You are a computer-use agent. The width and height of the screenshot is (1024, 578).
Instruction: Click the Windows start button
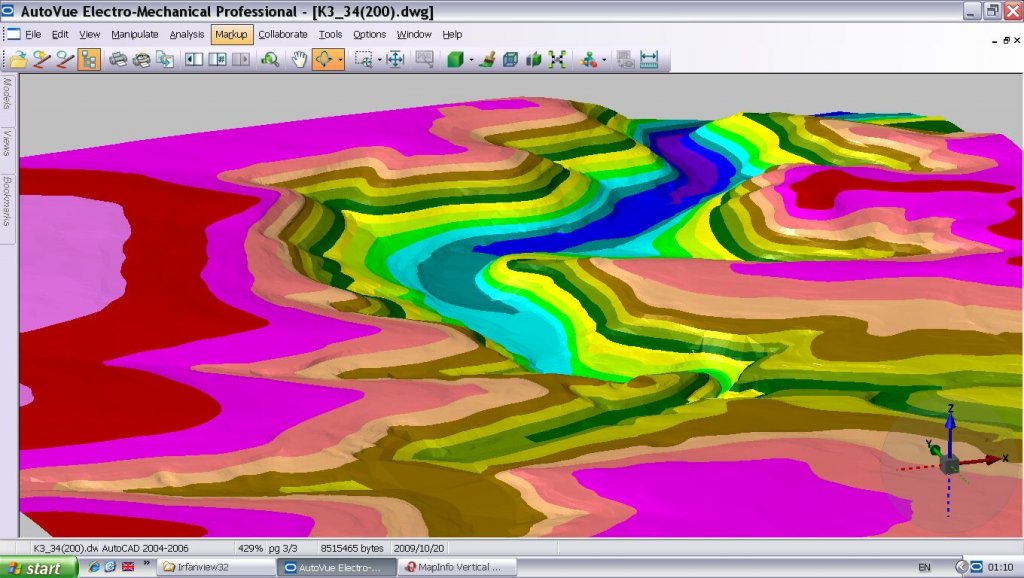tap(37, 568)
